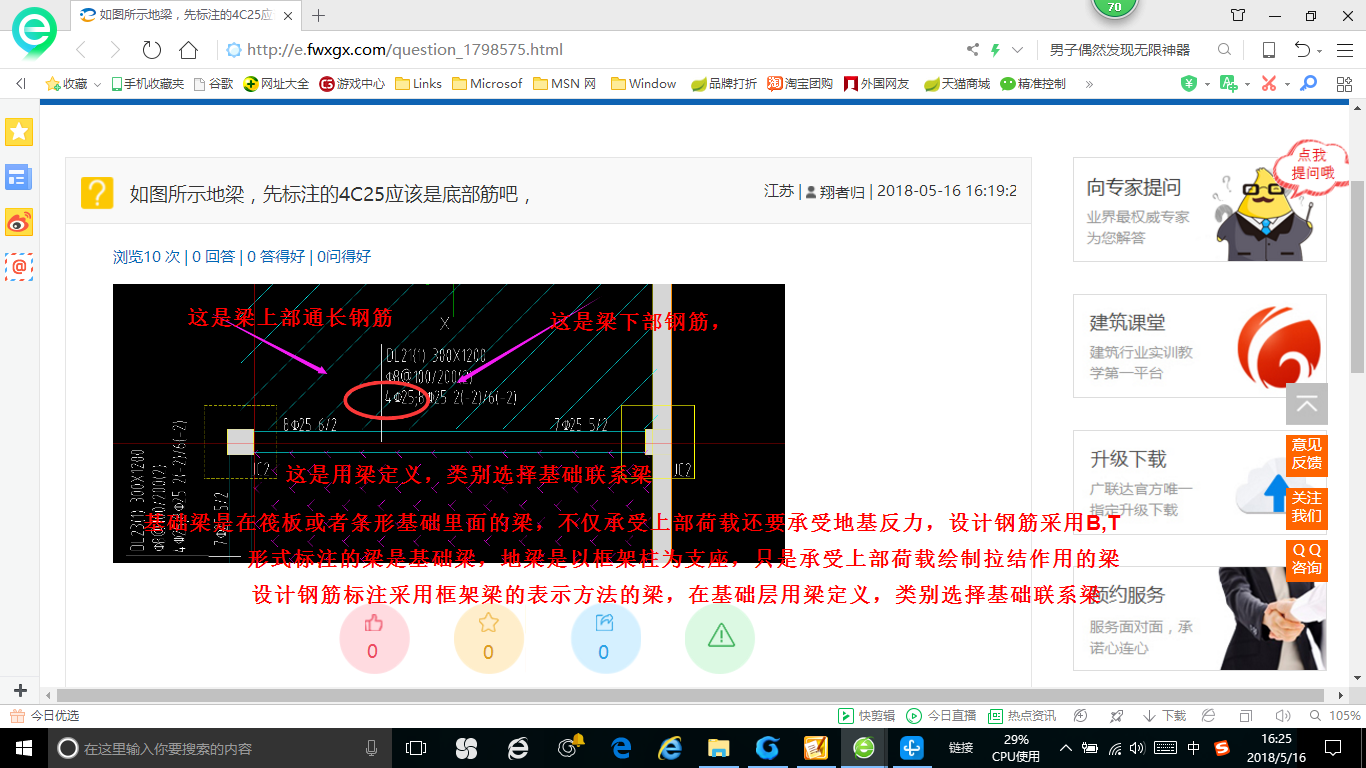Expand the translate extension dropdown

(1247, 85)
